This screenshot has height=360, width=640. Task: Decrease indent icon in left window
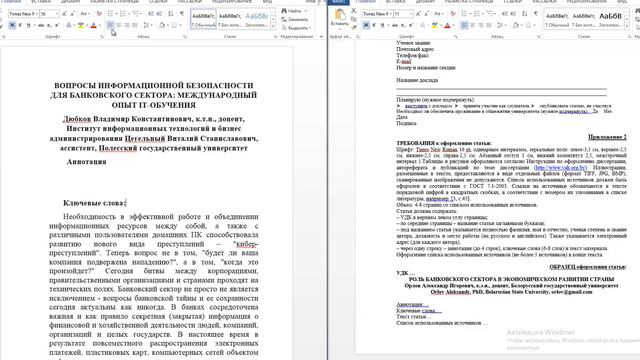(151, 14)
